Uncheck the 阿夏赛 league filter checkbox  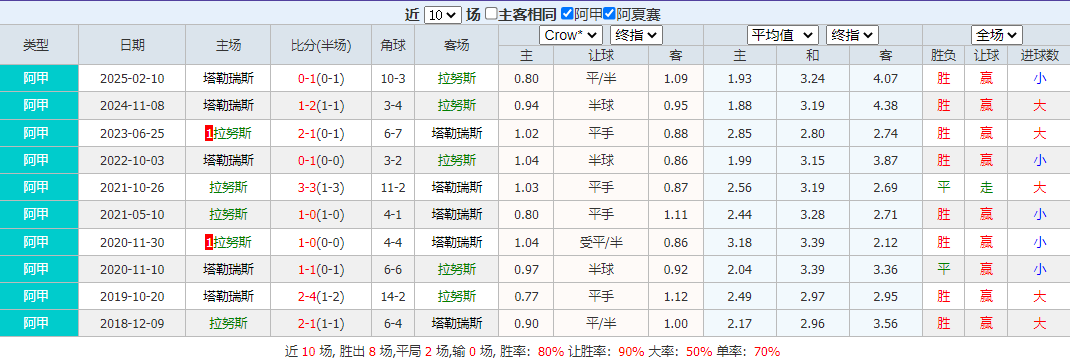[x=609, y=14]
